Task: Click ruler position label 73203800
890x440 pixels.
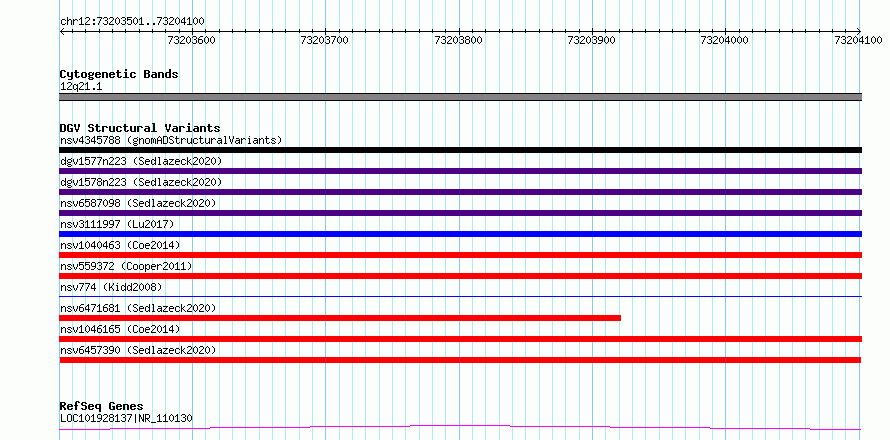Action: [x=458, y=40]
